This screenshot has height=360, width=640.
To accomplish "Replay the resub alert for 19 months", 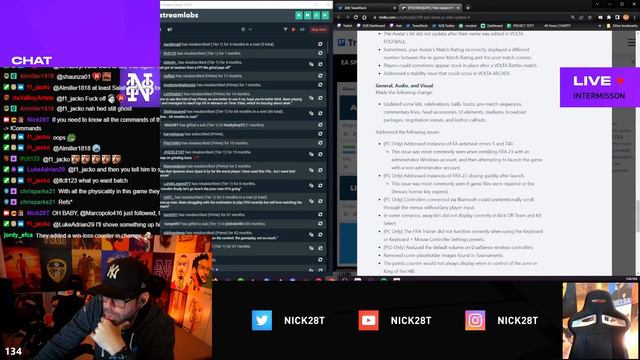I will [320, 154].
